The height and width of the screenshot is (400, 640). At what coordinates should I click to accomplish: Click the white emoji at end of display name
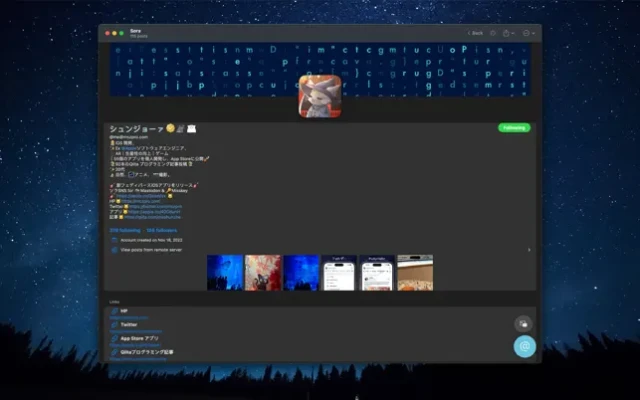[191, 129]
